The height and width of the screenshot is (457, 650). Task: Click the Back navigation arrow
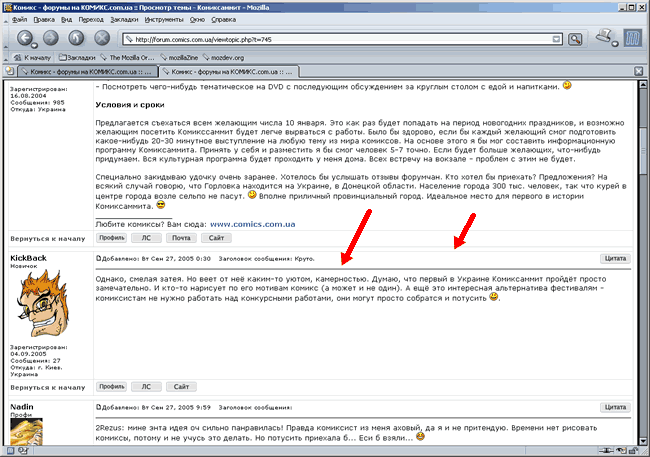23,38
